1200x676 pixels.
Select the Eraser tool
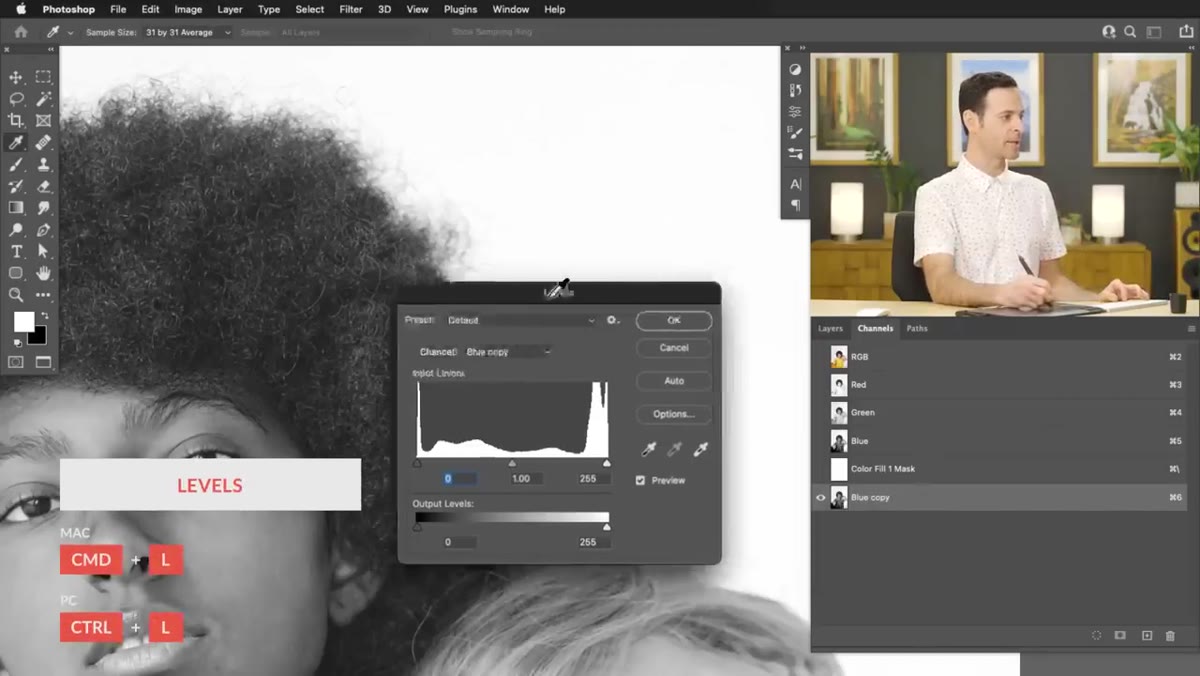(43, 186)
